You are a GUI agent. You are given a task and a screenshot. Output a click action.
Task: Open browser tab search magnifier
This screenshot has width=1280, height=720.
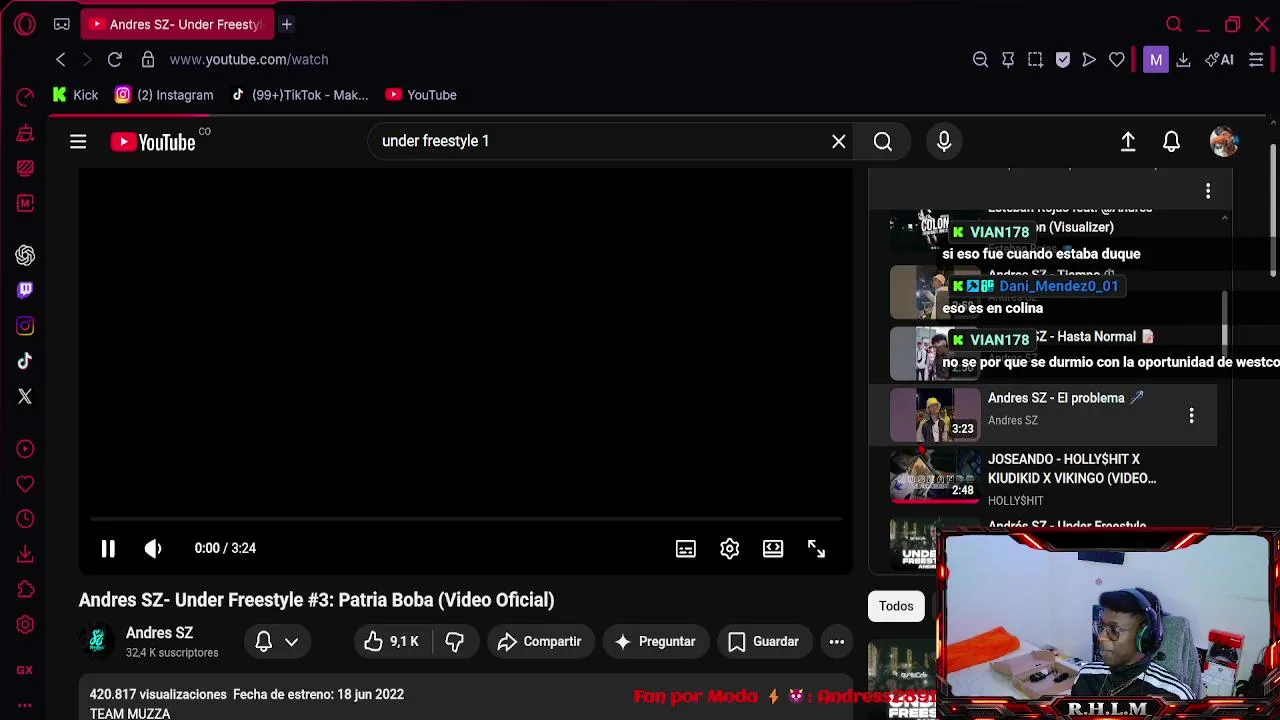click(1174, 24)
